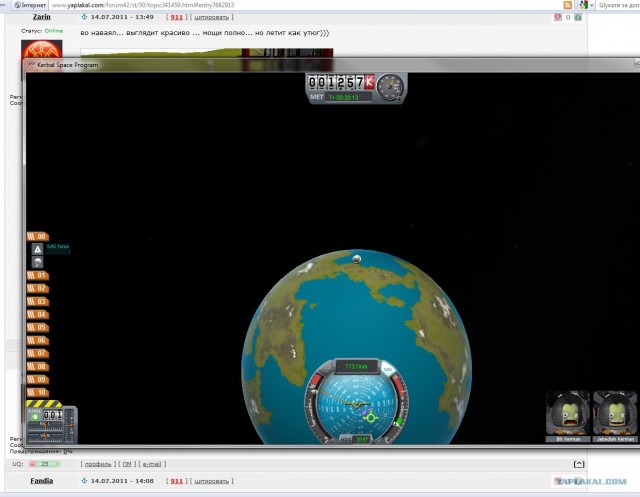Click the green plus button in UQ rating

click(x=58, y=464)
